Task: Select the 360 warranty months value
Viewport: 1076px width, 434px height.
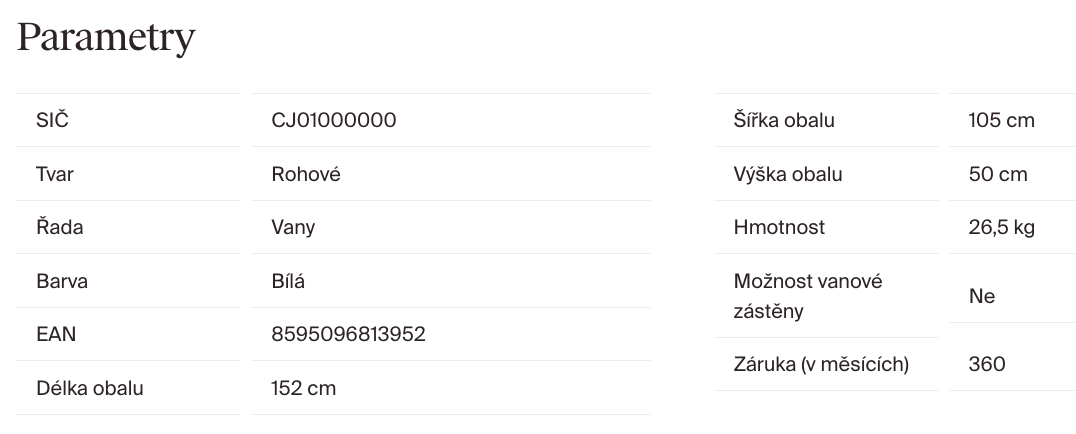Action: point(987,364)
